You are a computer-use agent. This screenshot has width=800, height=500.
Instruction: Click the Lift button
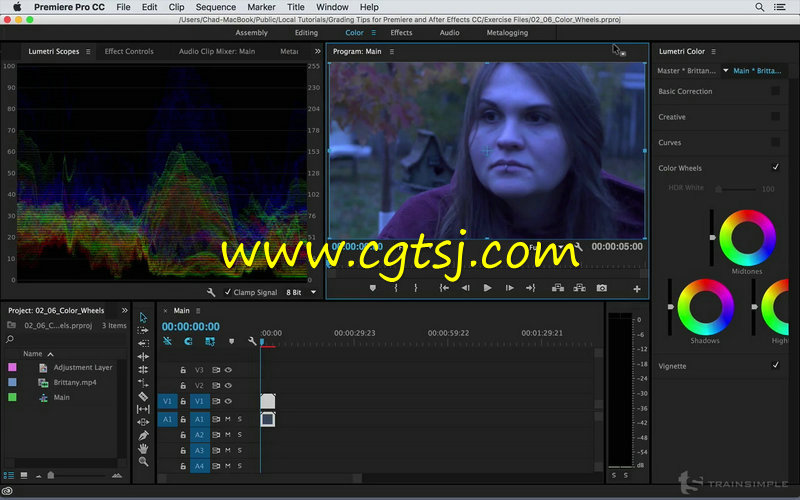click(558, 288)
